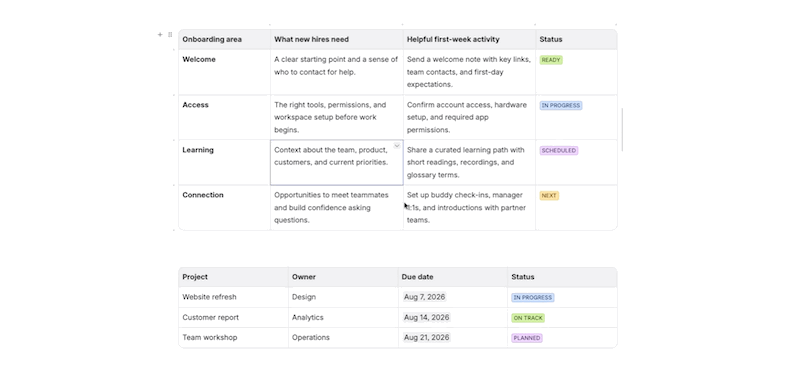Click the cell starting 'Share a curated learning path'
800x380 pixels.
(x=469, y=162)
